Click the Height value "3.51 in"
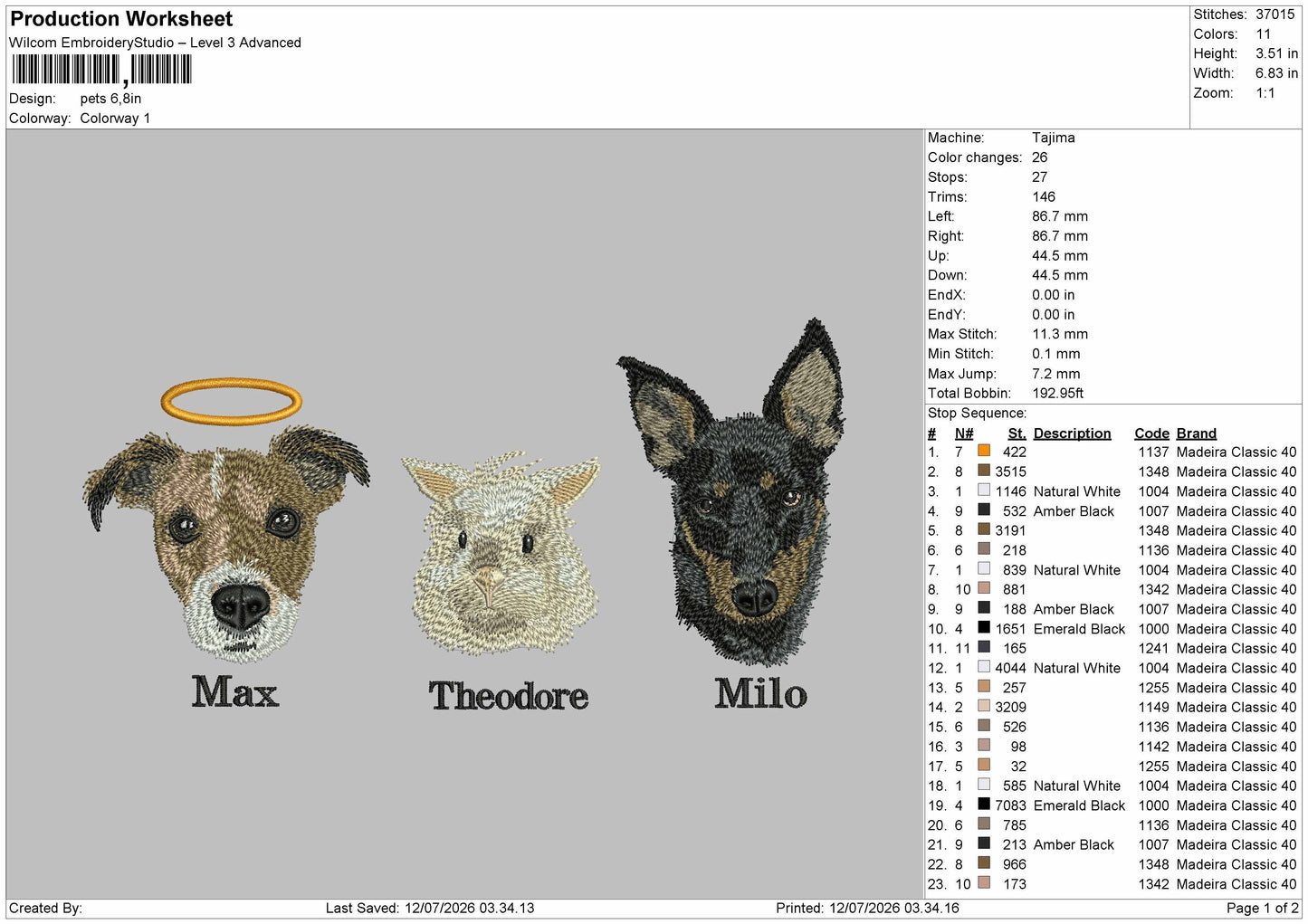Viewport: 1308px width, 924px height. point(1277,54)
